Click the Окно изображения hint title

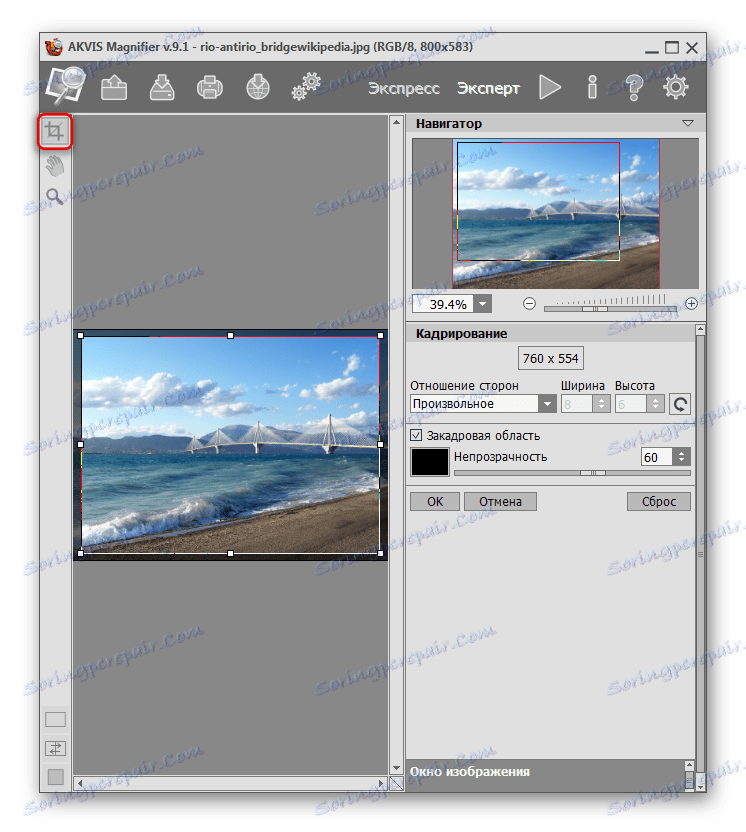pos(470,772)
